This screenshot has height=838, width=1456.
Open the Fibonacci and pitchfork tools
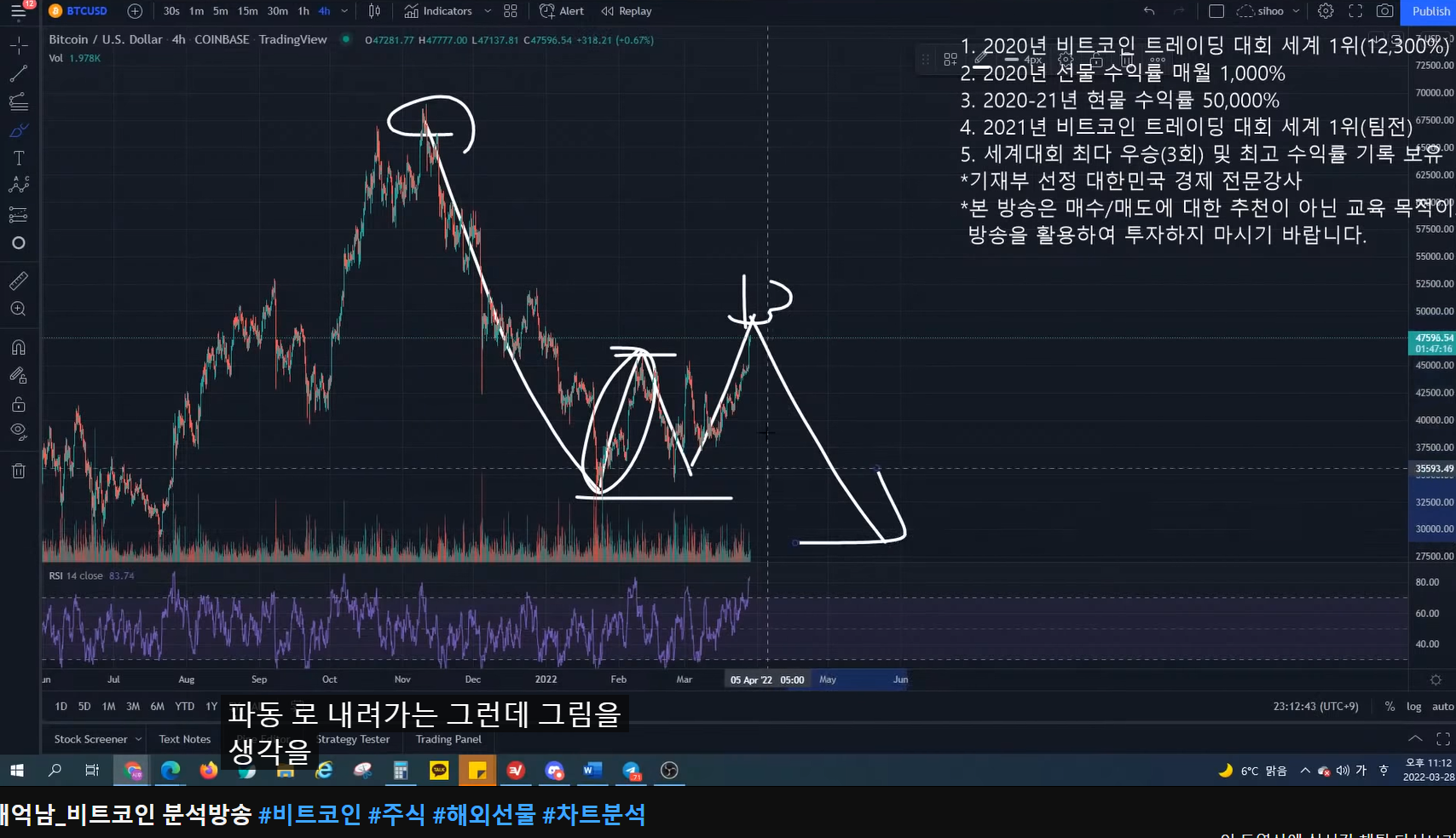[x=19, y=102]
